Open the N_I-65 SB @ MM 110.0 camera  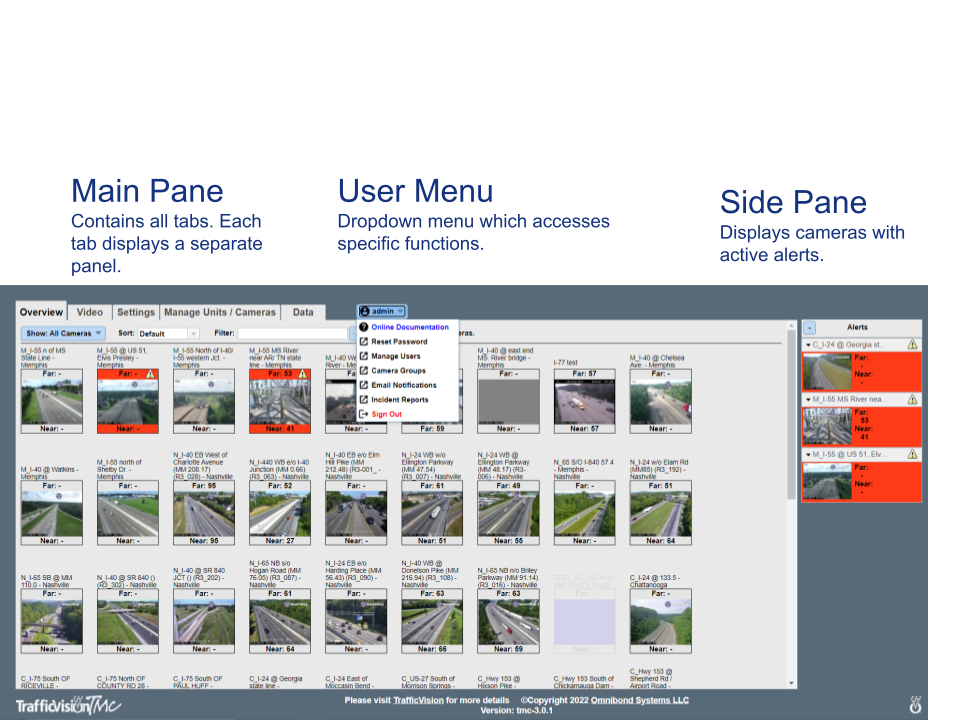pos(51,621)
